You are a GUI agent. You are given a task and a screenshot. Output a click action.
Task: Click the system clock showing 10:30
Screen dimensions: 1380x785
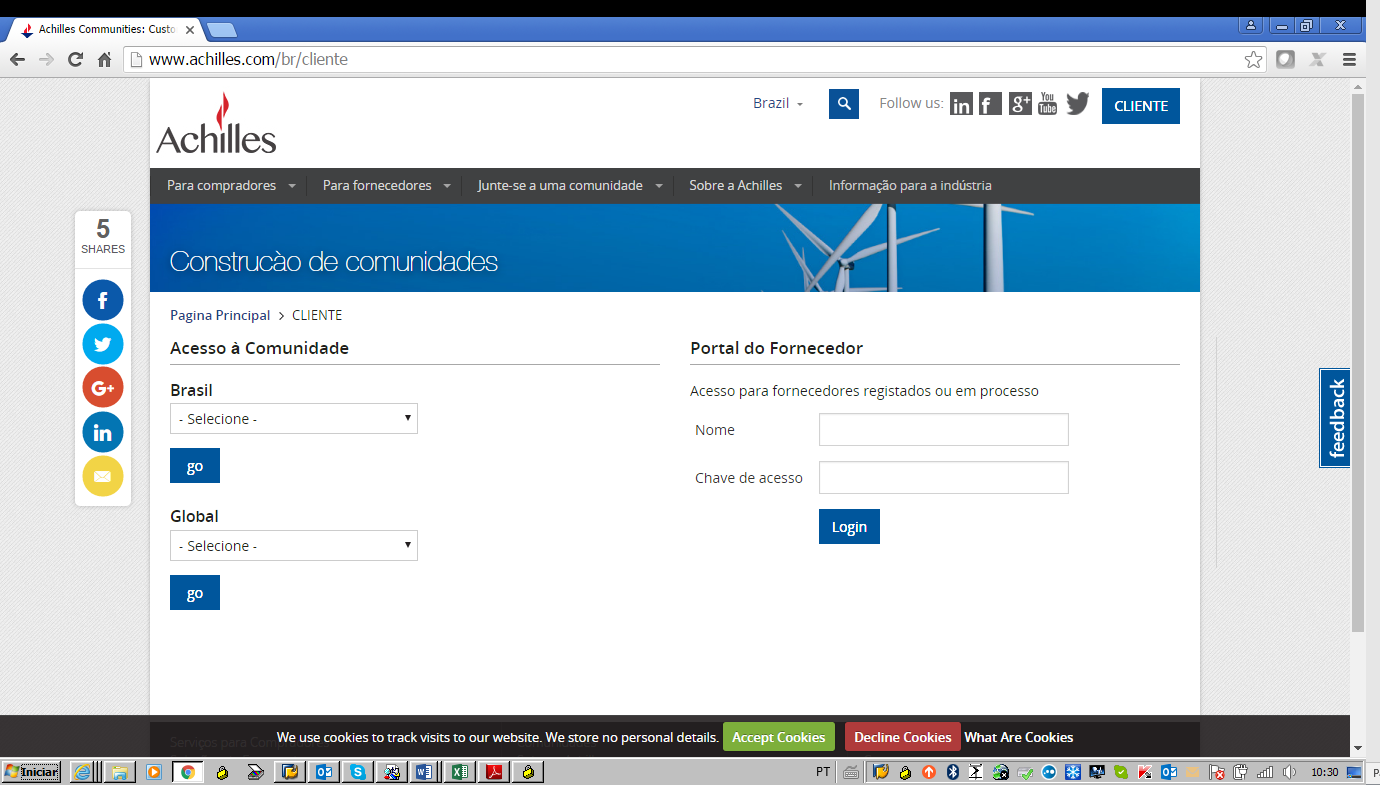(x=1324, y=772)
